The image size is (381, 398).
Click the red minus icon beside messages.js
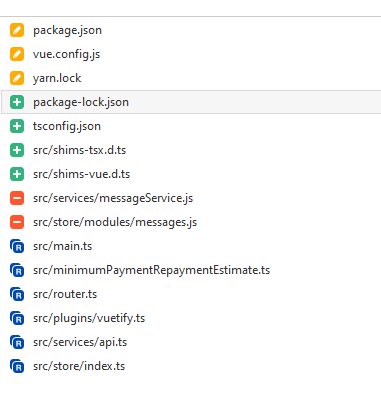click(x=17, y=222)
